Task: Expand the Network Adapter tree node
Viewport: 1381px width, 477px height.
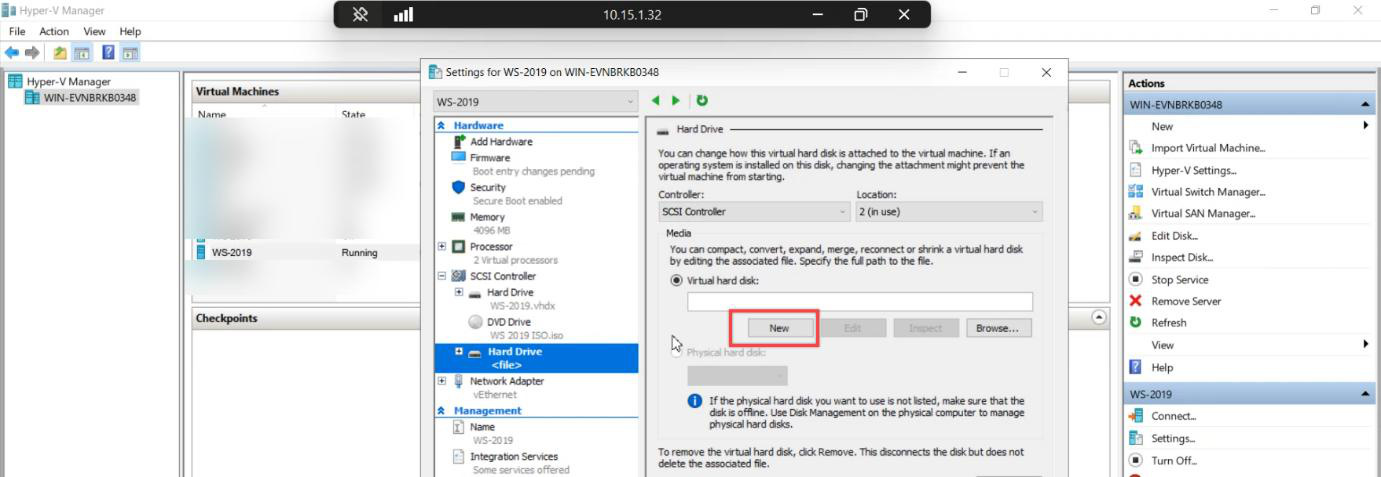Action: (x=443, y=381)
